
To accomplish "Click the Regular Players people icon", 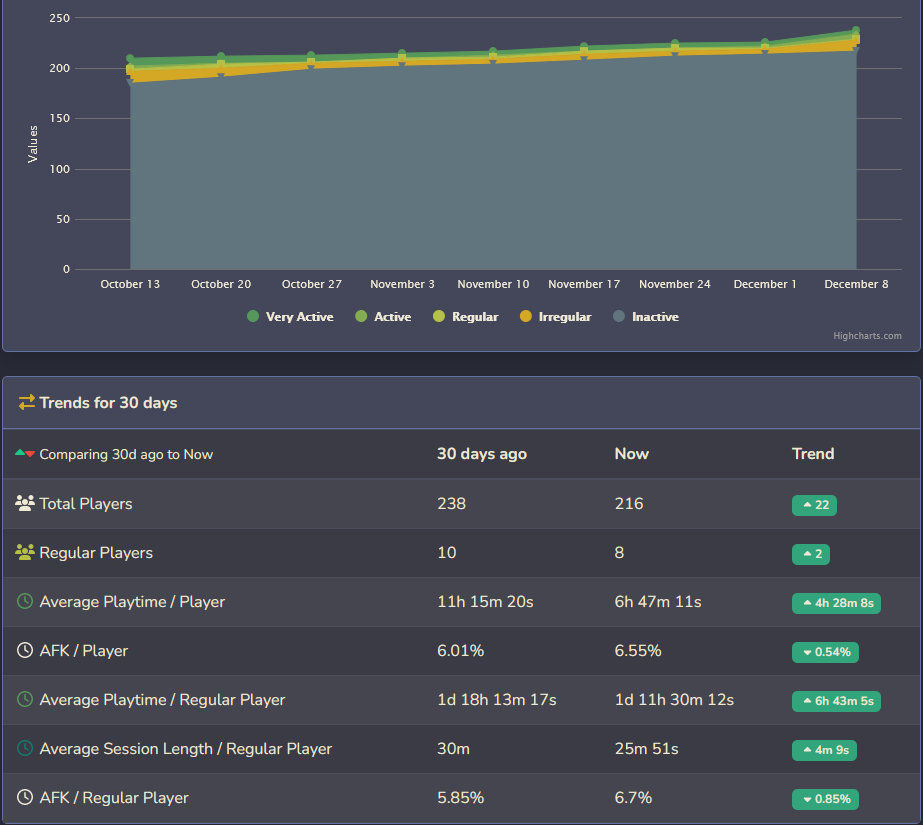I will (x=24, y=552).
